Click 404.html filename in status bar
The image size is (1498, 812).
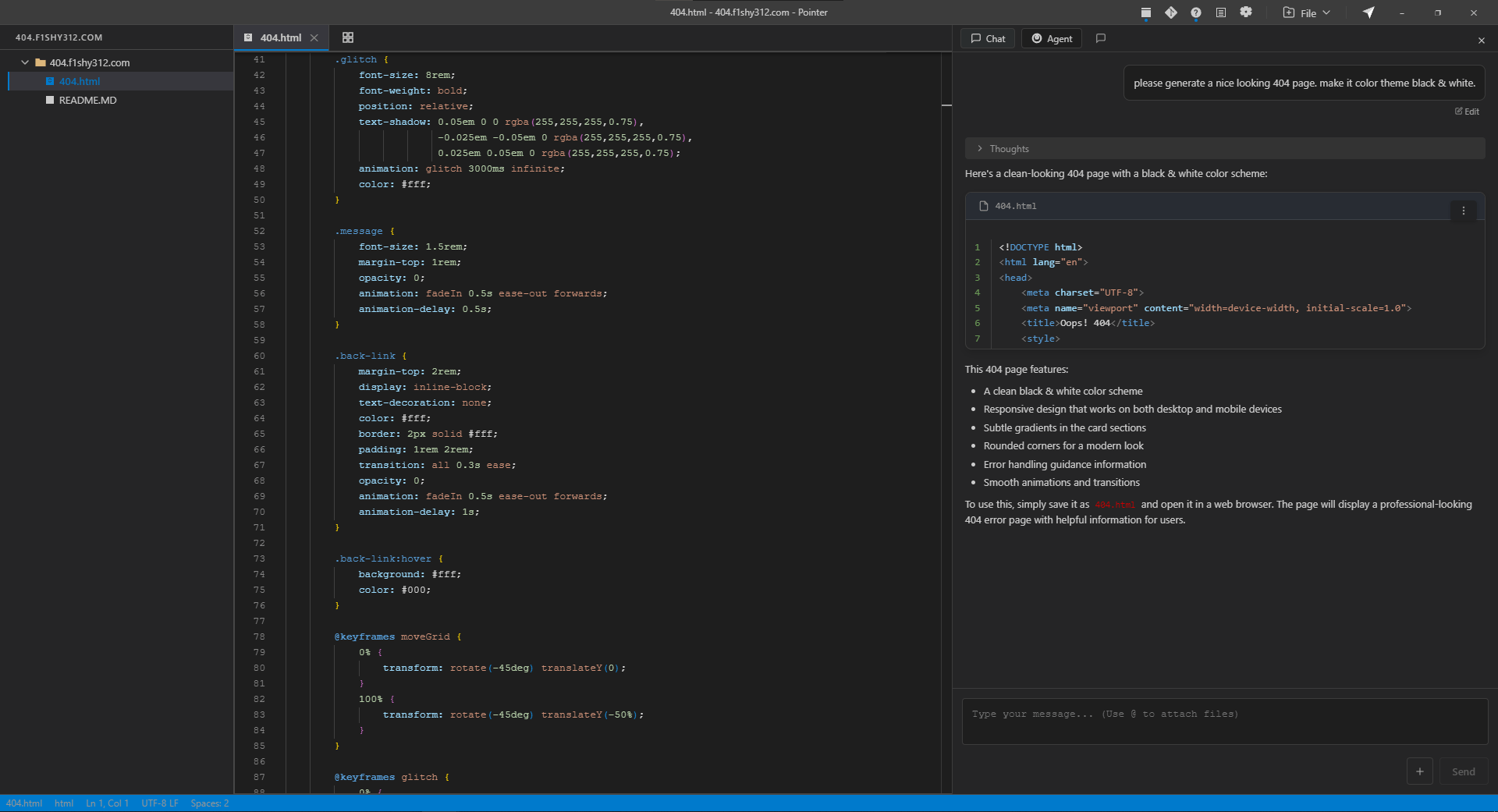tap(24, 803)
